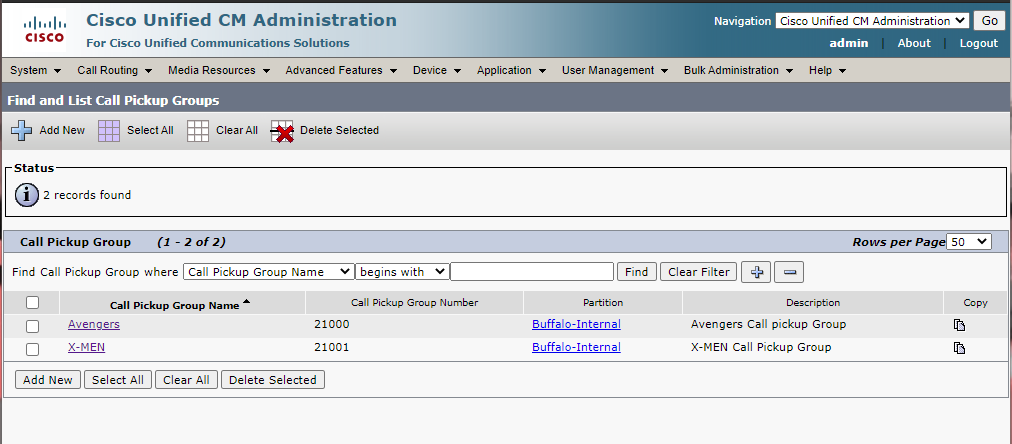Open the Call Routing menu
This screenshot has height=444, width=1012.
[x=114, y=70]
